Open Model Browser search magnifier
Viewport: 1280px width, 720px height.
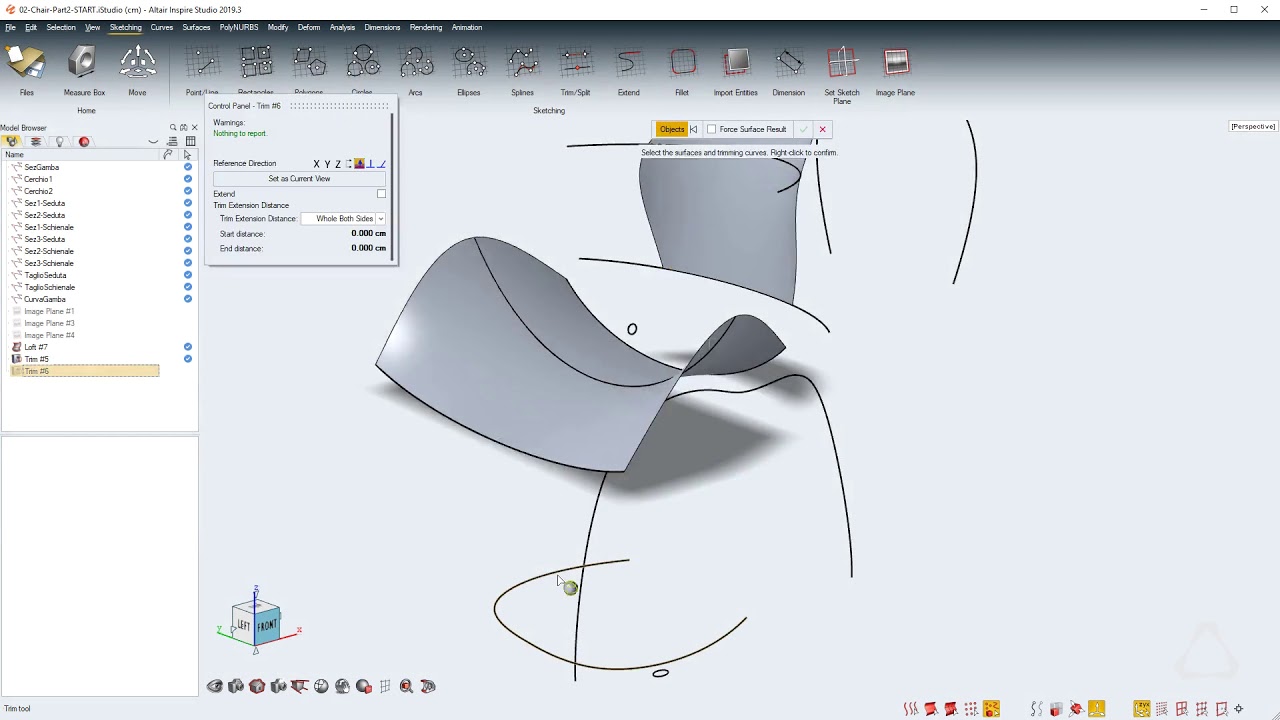pos(173,128)
